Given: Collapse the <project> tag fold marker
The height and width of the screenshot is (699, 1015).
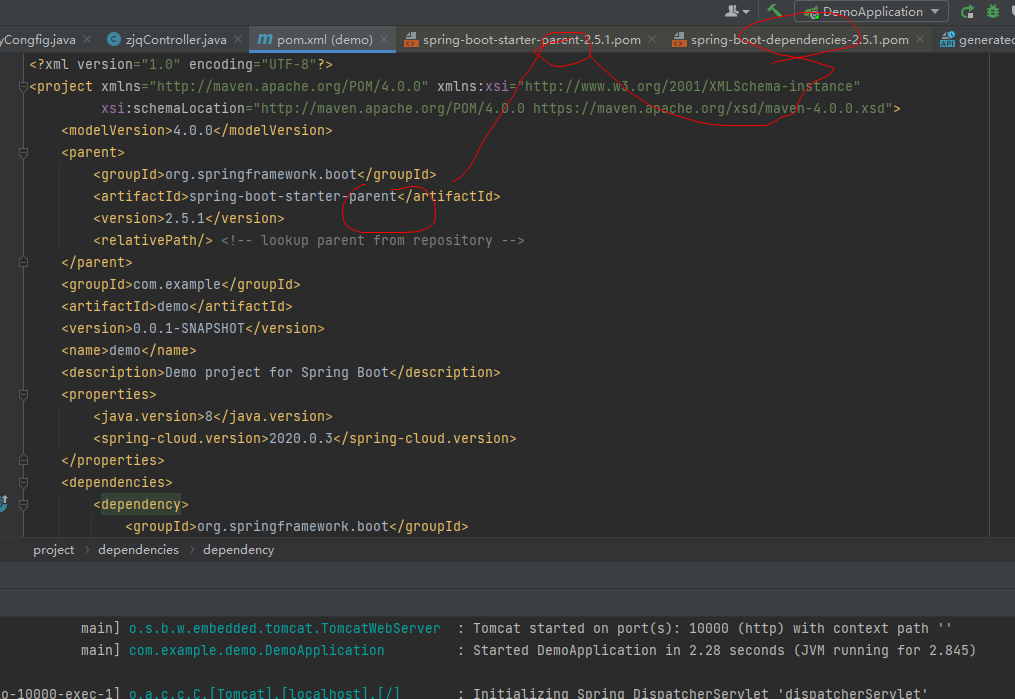Looking at the screenshot, I should (23, 86).
